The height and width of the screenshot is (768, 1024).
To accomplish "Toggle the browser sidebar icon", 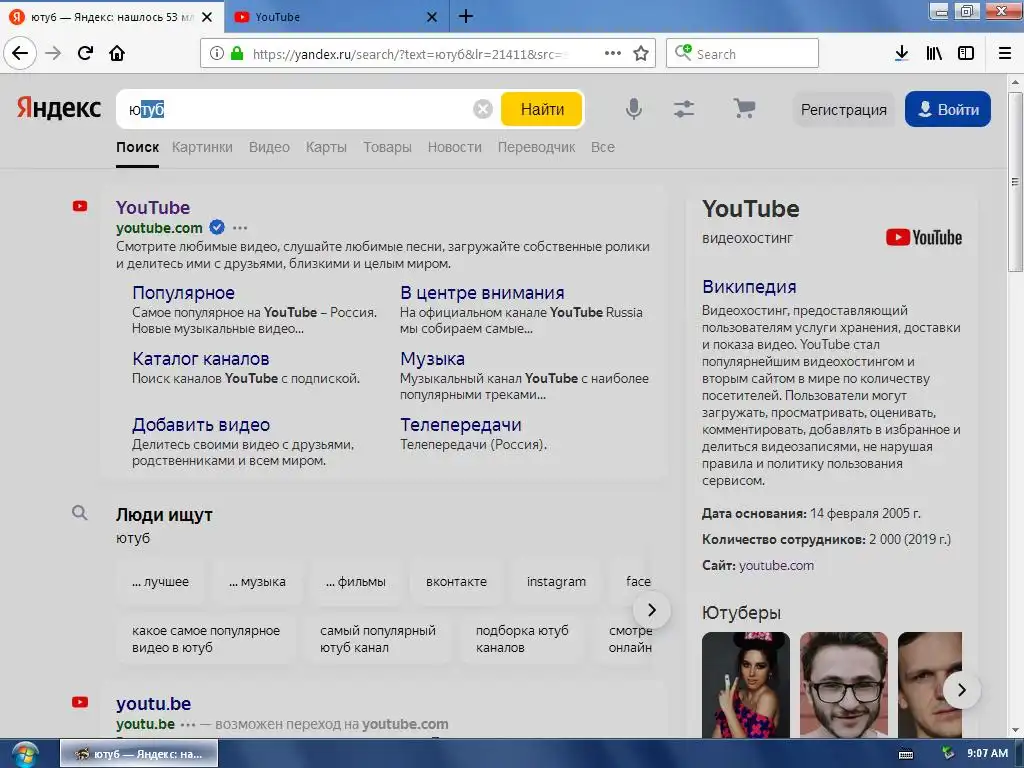I will tap(966, 53).
